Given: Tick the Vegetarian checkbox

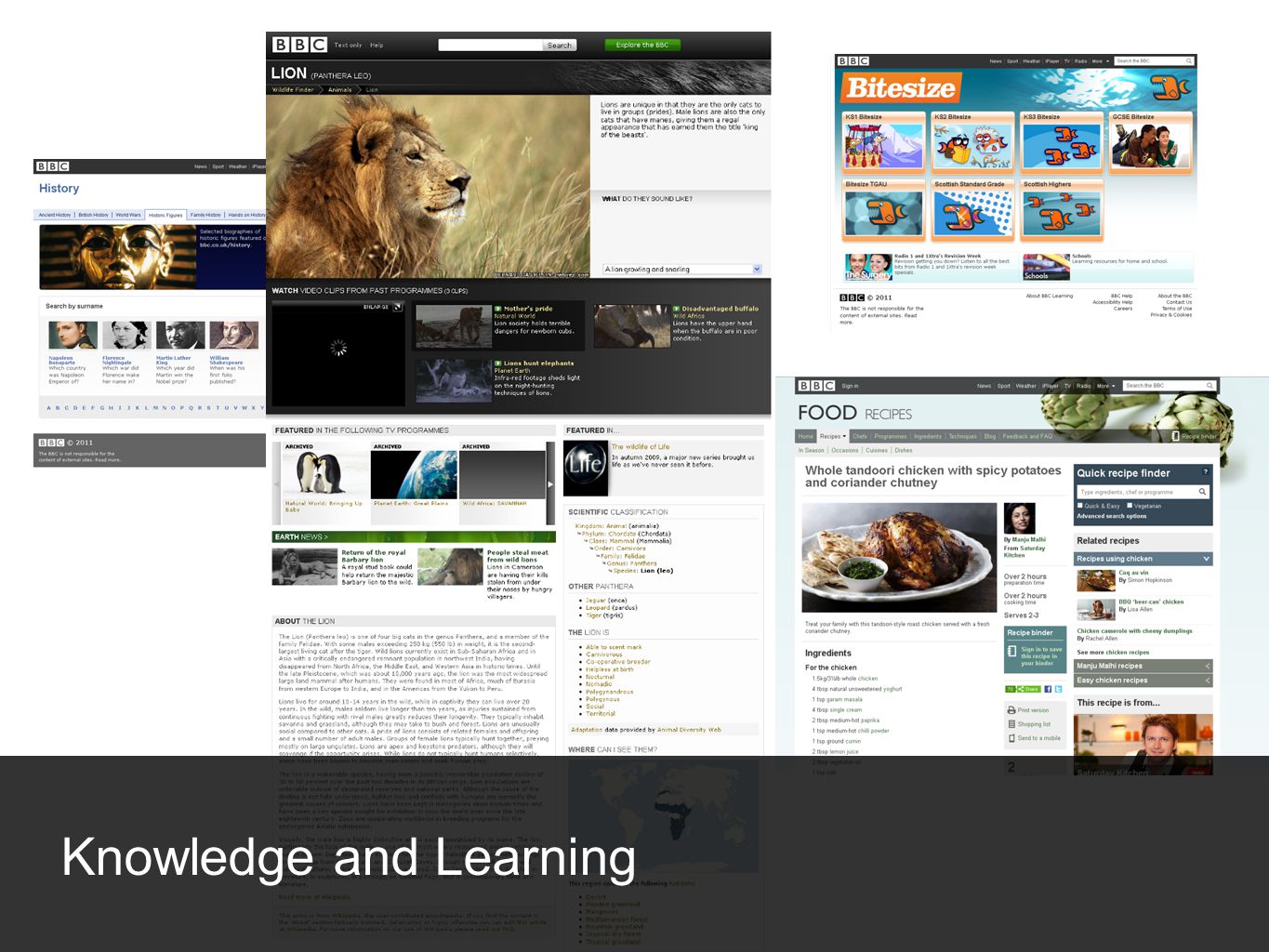Looking at the screenshot, I should (x=1130, y=506).
